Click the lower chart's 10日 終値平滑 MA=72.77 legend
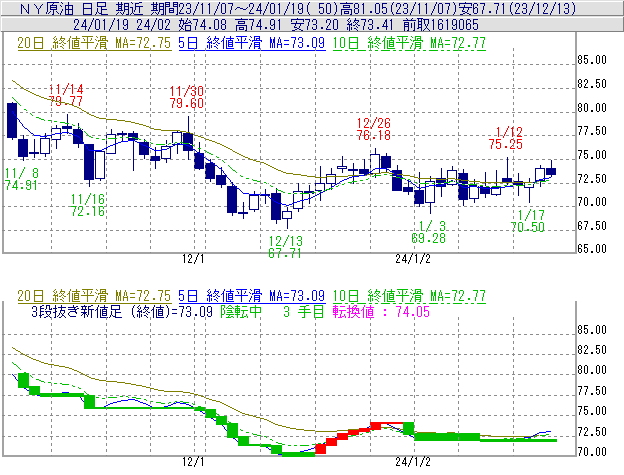Screen dimensions: 624x475 [409, 296]
